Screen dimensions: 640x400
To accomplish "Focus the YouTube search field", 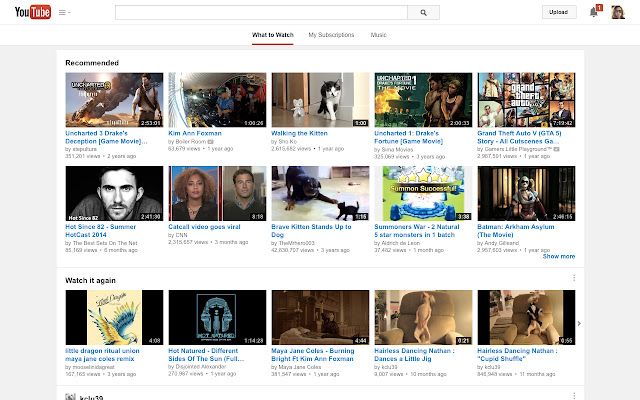I will click(261, 13).
